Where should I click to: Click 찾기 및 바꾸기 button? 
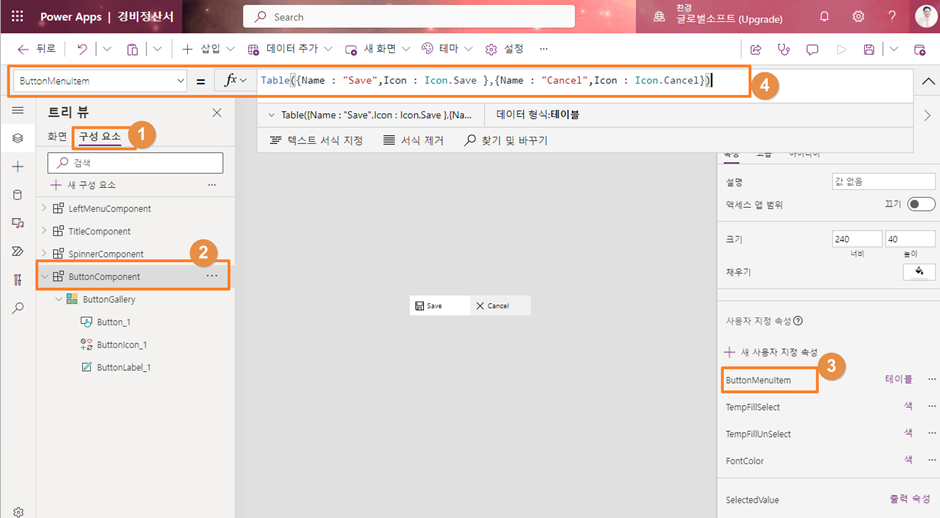pyautogui.click(x=506, y=140)
